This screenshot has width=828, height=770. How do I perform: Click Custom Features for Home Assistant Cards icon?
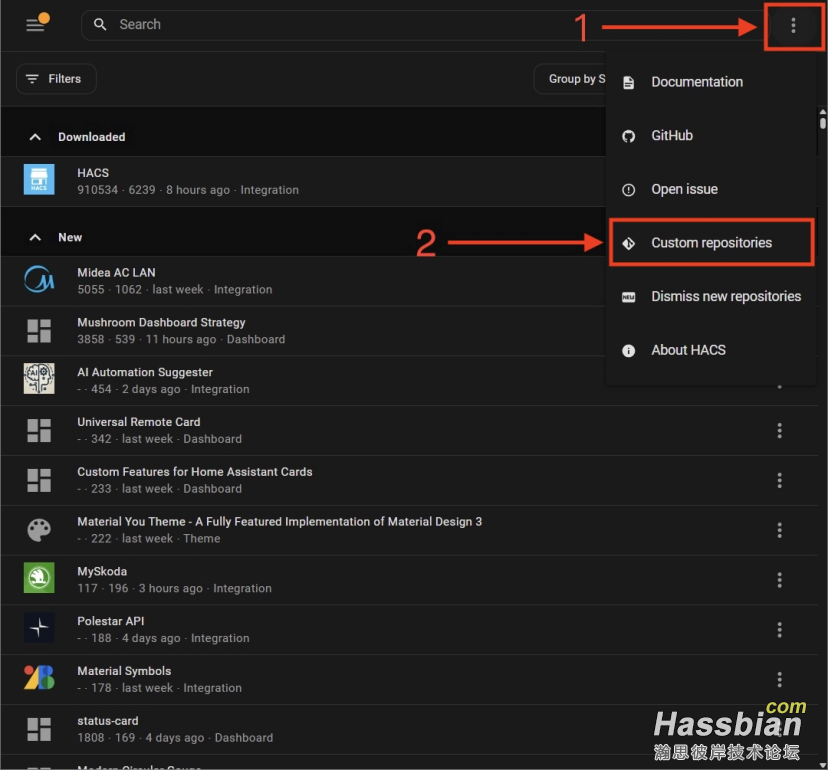point(39,480)
